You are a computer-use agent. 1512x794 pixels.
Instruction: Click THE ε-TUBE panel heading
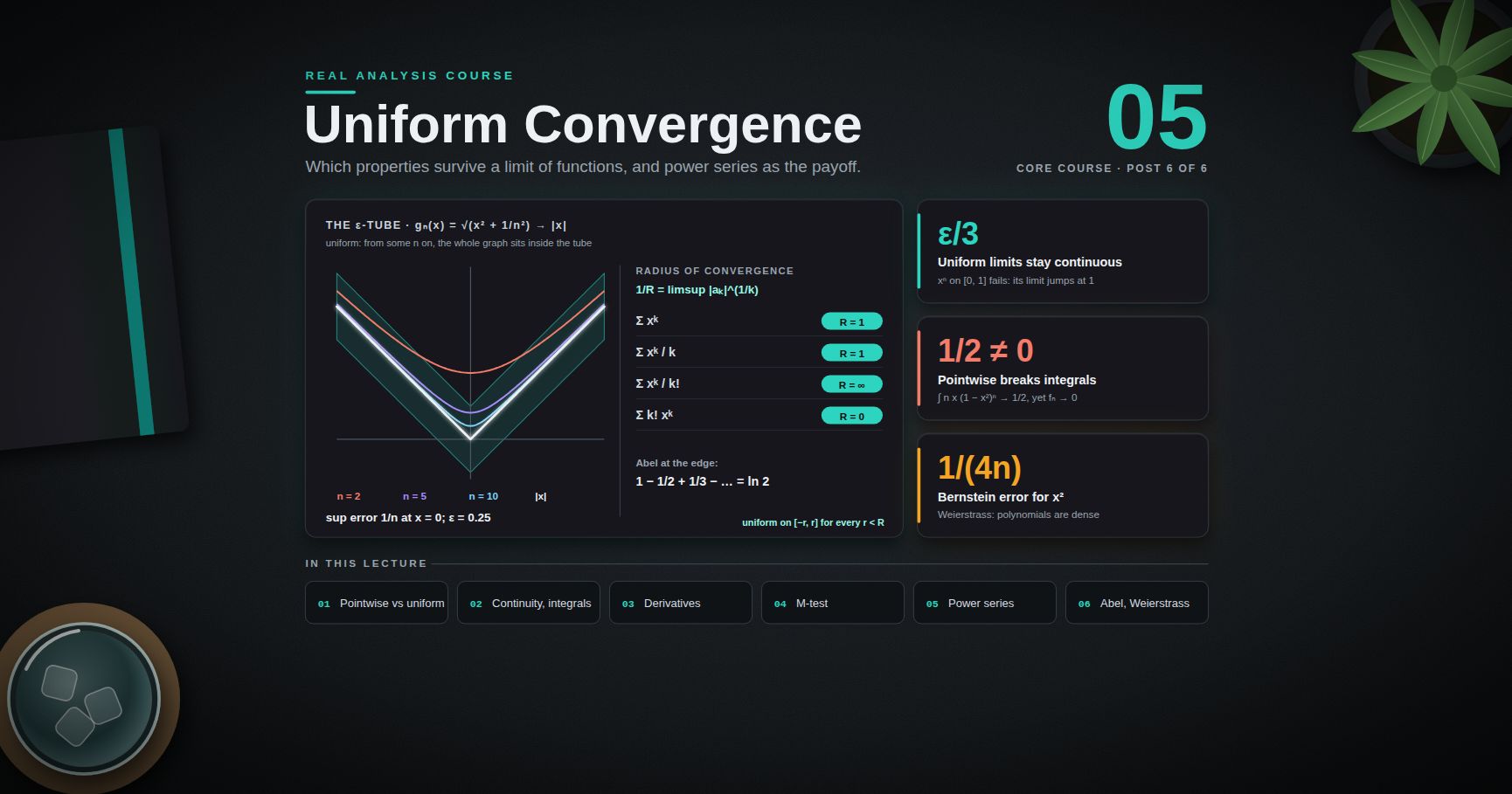[446, 225]
